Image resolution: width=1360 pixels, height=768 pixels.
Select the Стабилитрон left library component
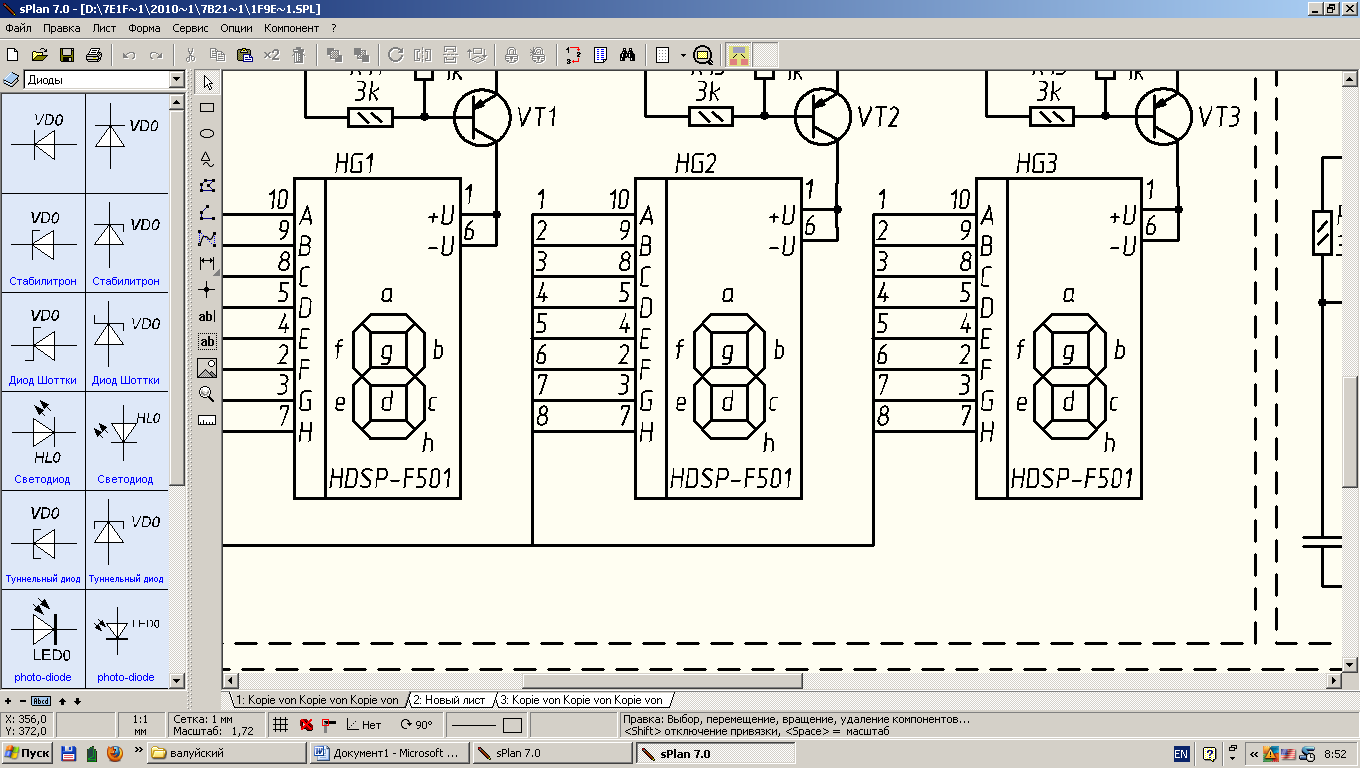point(43,241)
